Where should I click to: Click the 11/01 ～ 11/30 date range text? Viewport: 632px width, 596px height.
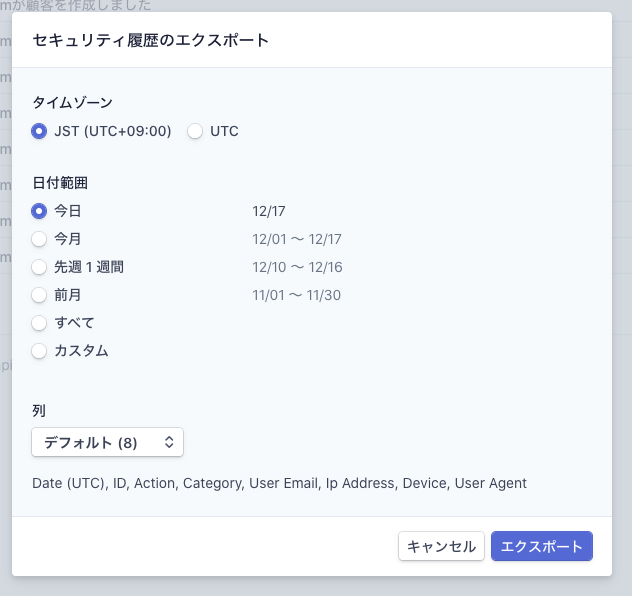click(297, 295)
